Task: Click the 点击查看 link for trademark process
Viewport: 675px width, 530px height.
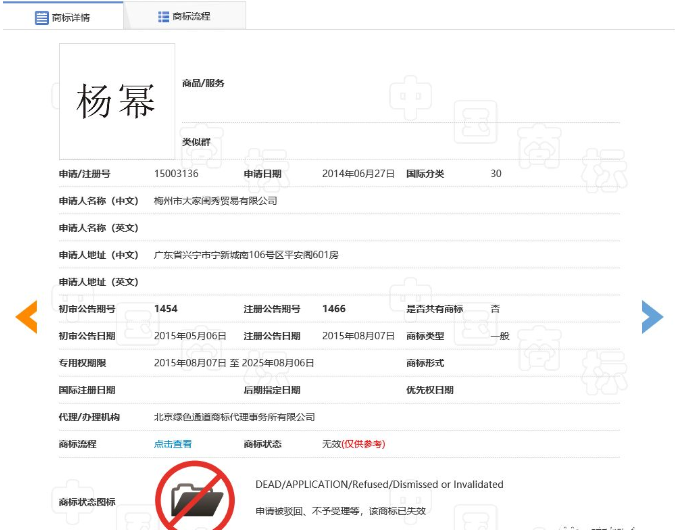Action: (x=172, y=444)
